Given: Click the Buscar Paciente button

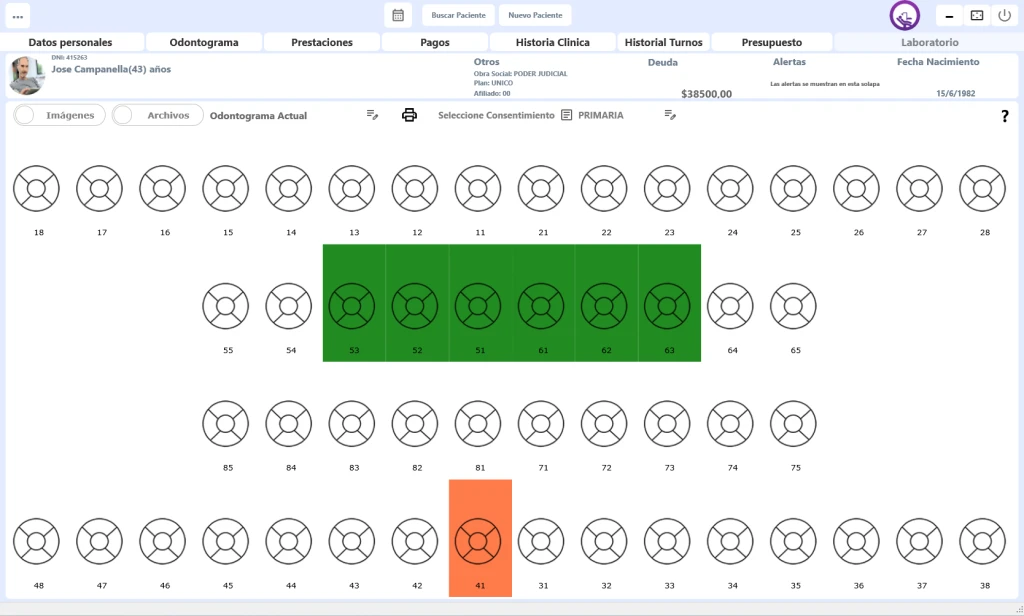Looking at the screenshot, I should click(x=458, y=15).
